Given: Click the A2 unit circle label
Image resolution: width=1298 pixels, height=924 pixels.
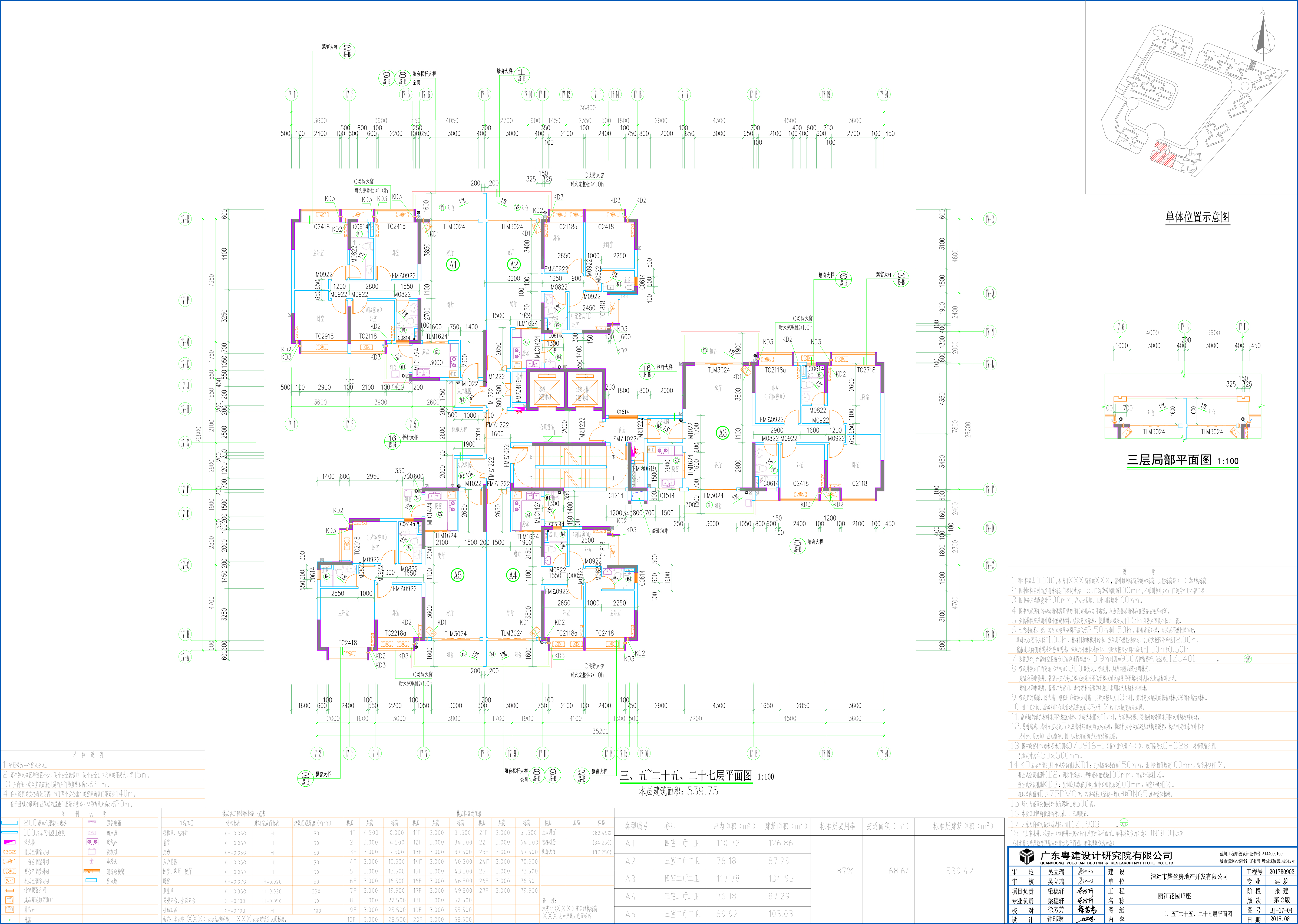Looking at the screenshot, I should tap(514, 265).
